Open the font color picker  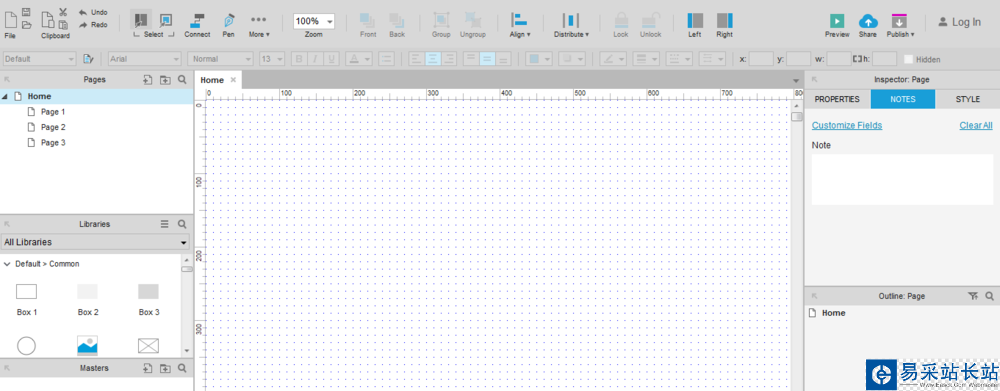(x=359, y=59)
